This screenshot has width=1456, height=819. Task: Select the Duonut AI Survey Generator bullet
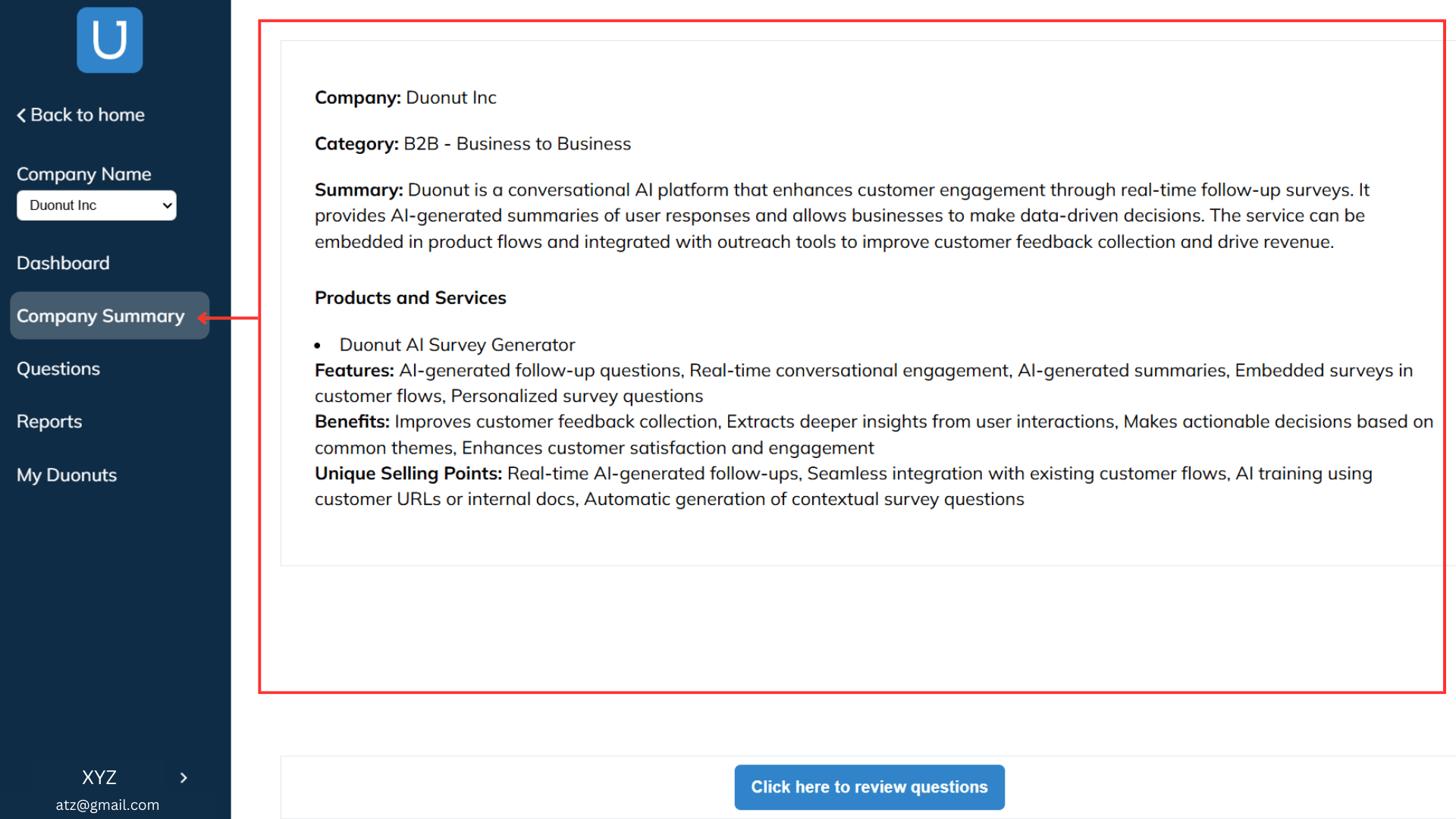(457, 345)
